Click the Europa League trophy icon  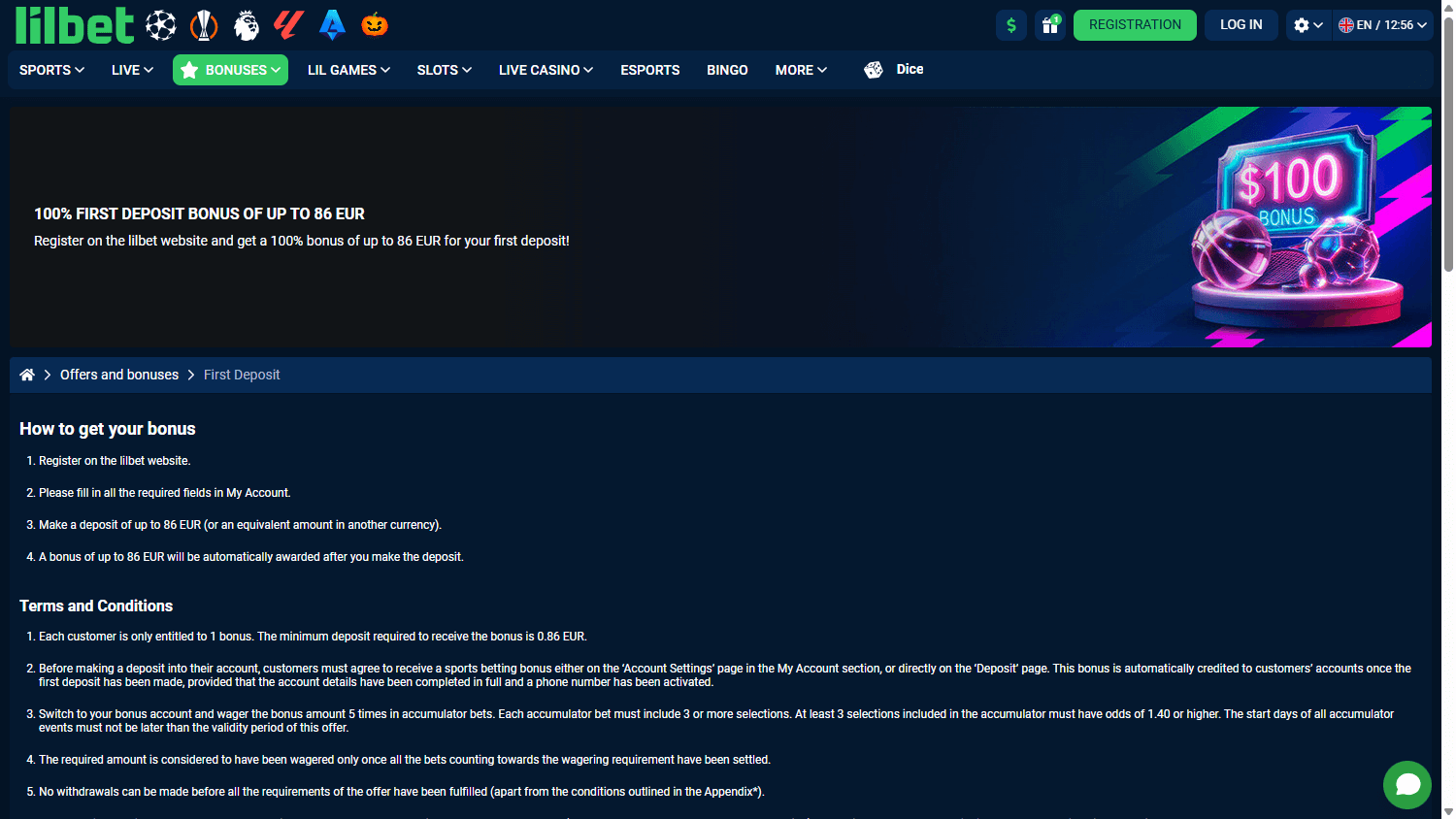pyautogui.click(x=204, y=25)
